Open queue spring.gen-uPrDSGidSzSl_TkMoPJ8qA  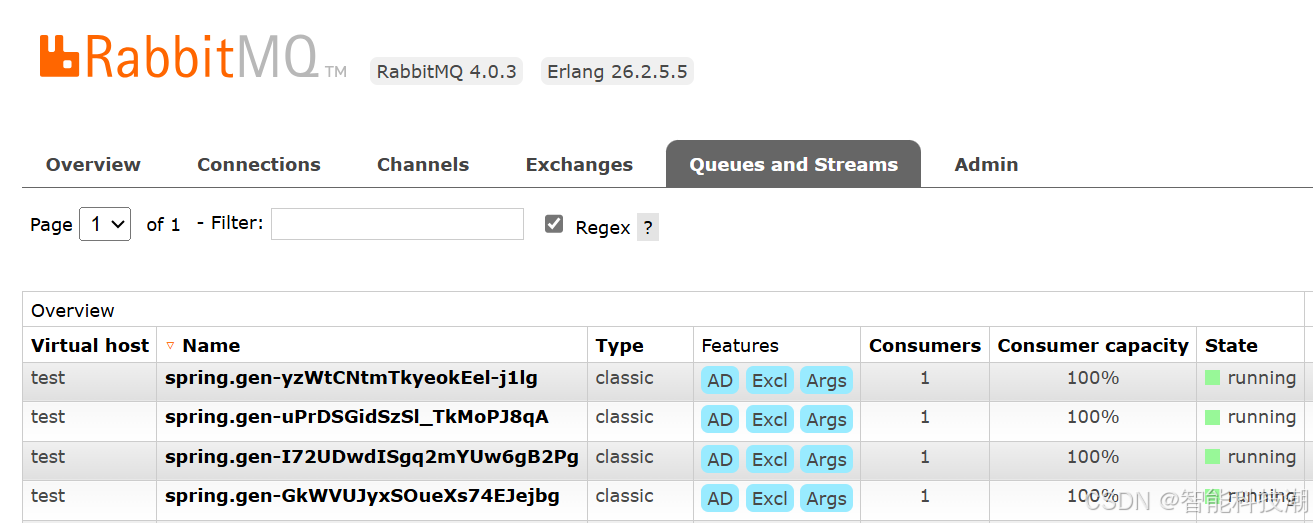tap(357, 417)
